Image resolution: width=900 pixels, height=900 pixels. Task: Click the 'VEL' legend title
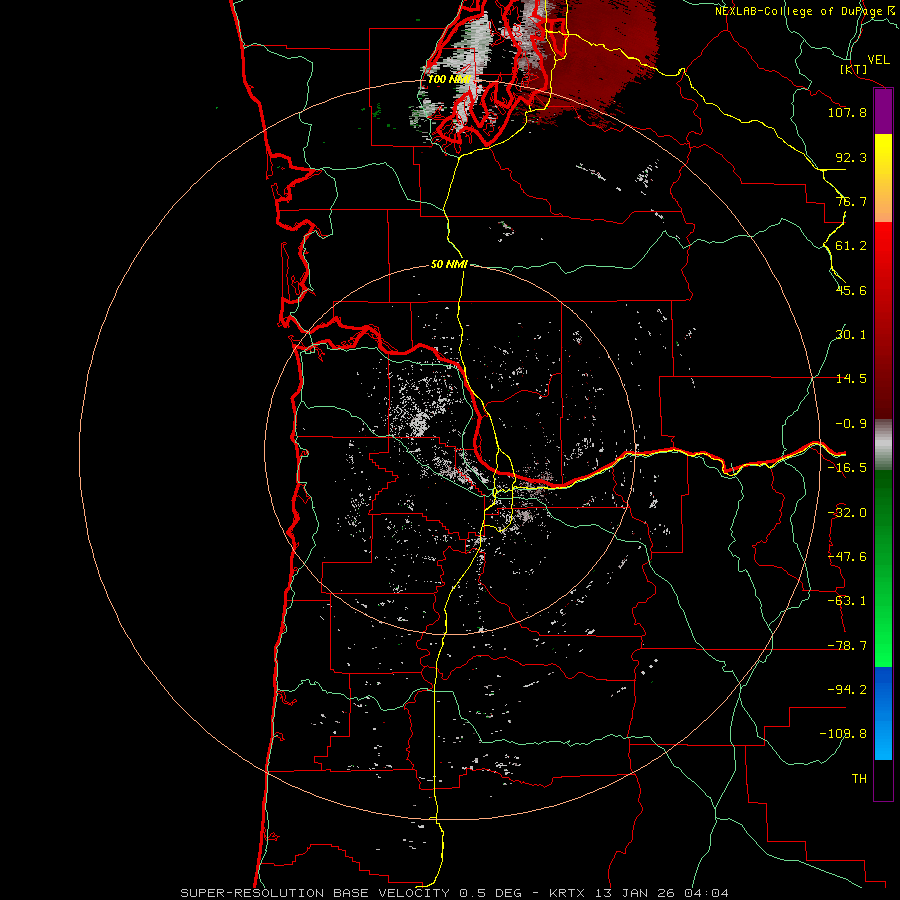point(878,60)
